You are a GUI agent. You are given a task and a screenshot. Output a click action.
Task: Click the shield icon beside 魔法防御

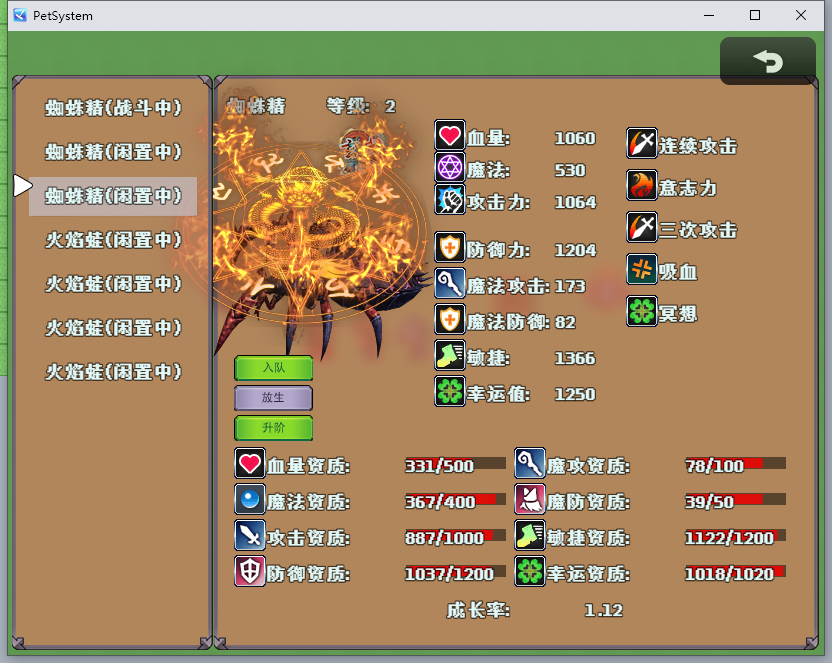[449, 319]
